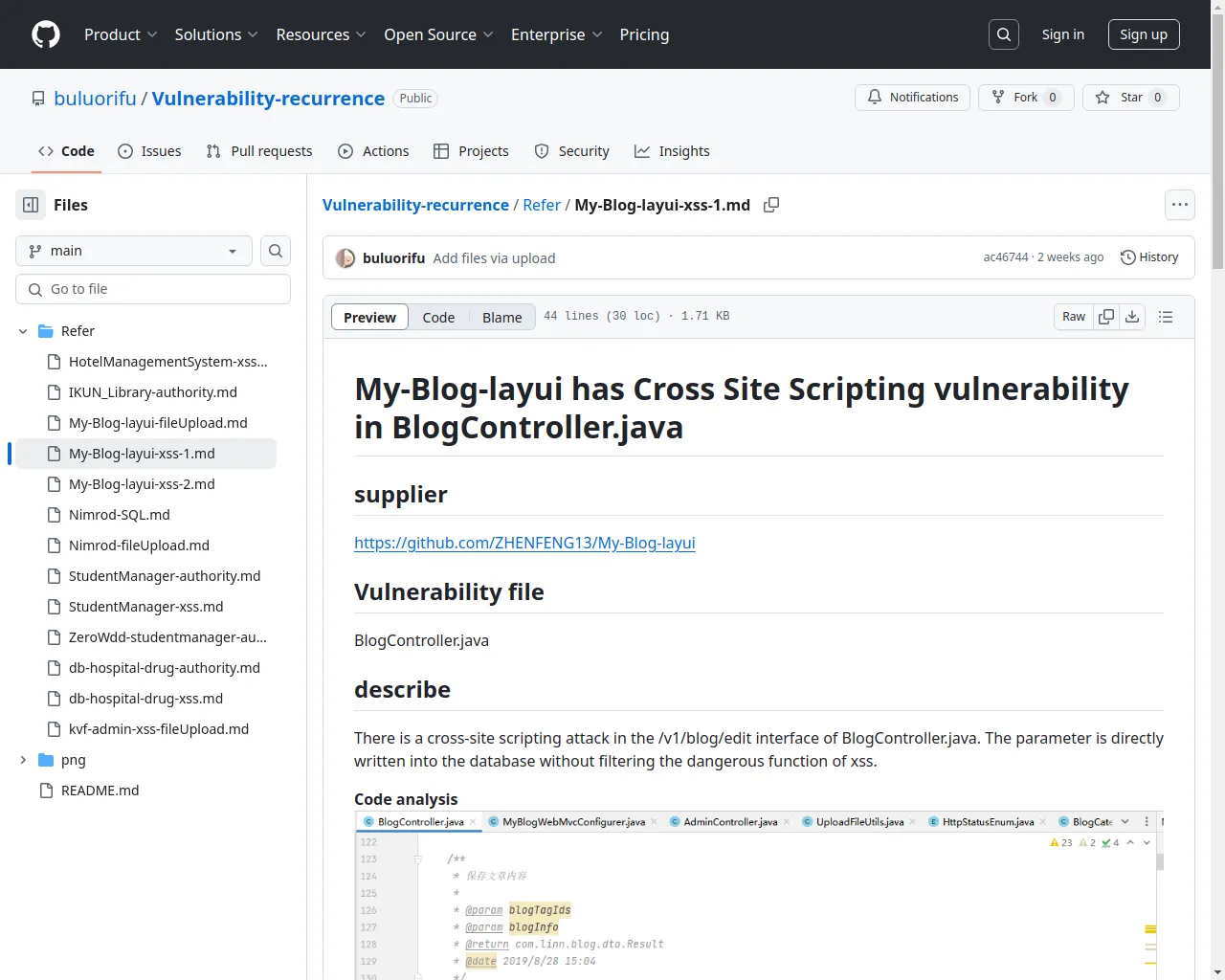Open Open Source dropdown menu

click(x=438, y=34)
